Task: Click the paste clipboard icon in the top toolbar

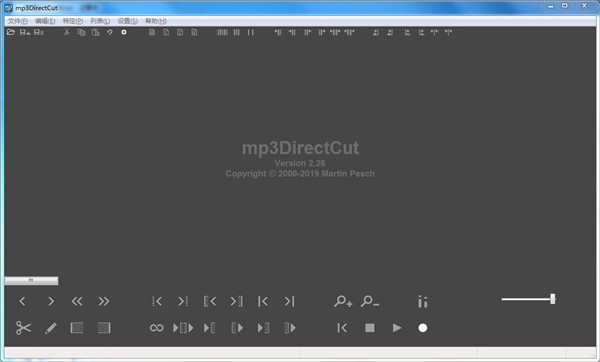Action: 96,33
